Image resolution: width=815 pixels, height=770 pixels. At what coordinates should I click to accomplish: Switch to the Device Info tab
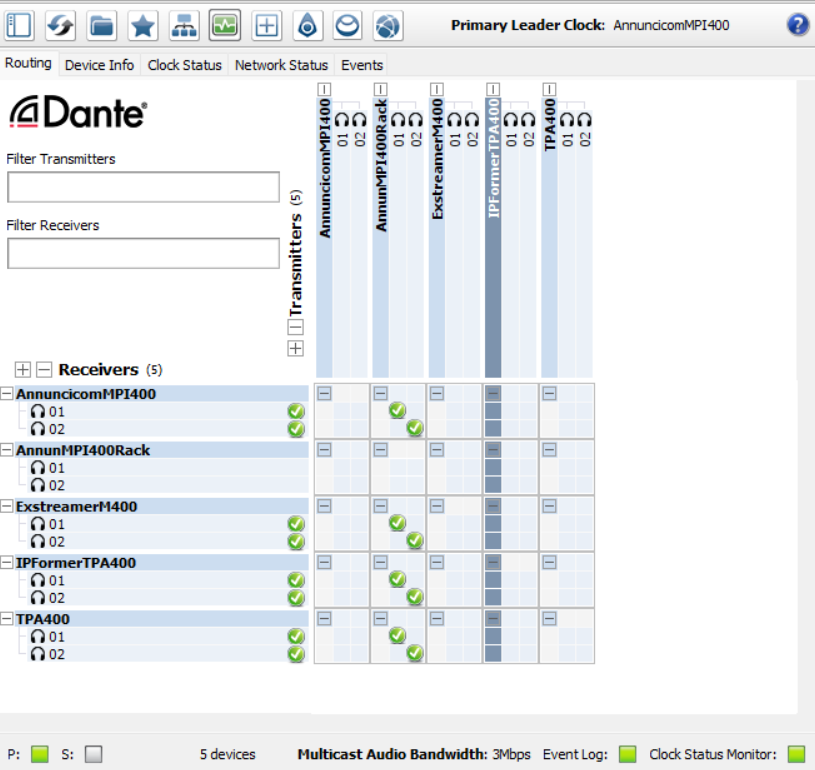click(x=99, y=65)
